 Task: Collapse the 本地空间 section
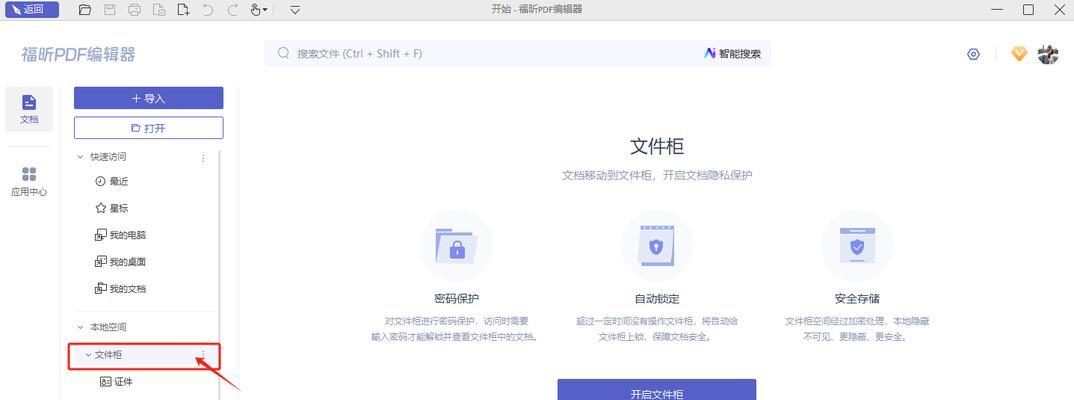(80, 327)
